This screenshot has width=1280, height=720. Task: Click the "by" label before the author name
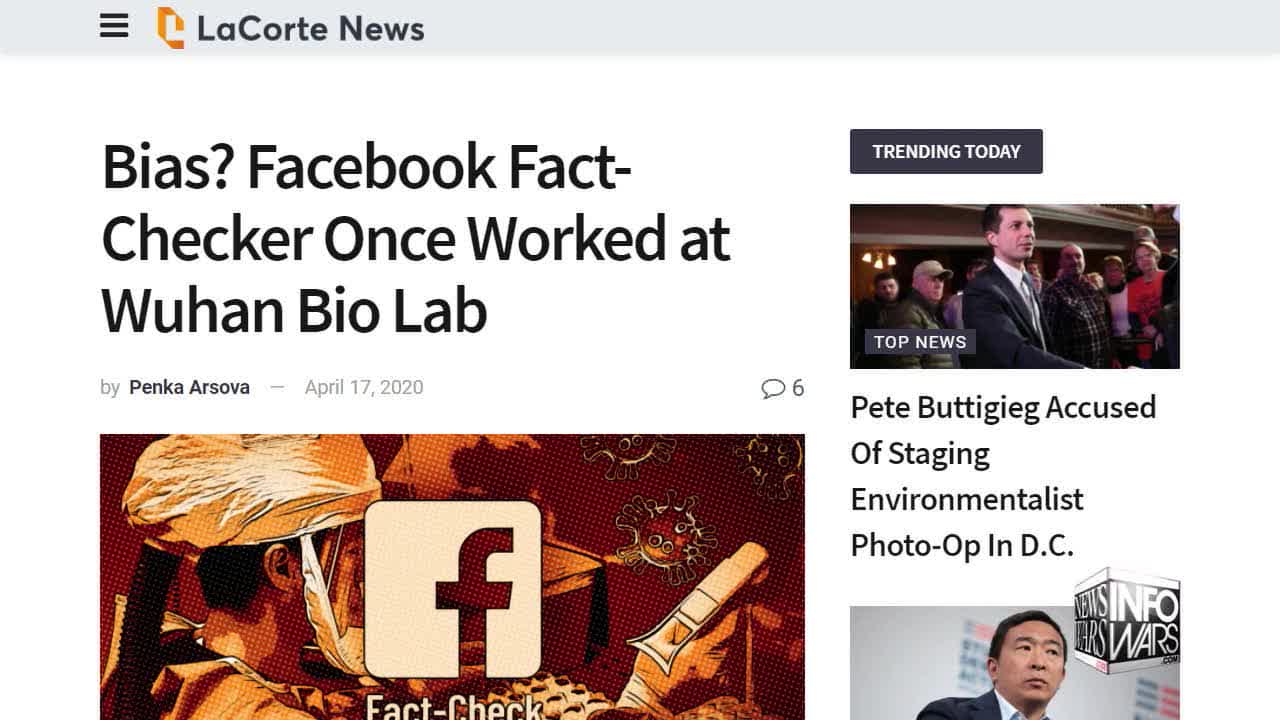tap(110, 388)
